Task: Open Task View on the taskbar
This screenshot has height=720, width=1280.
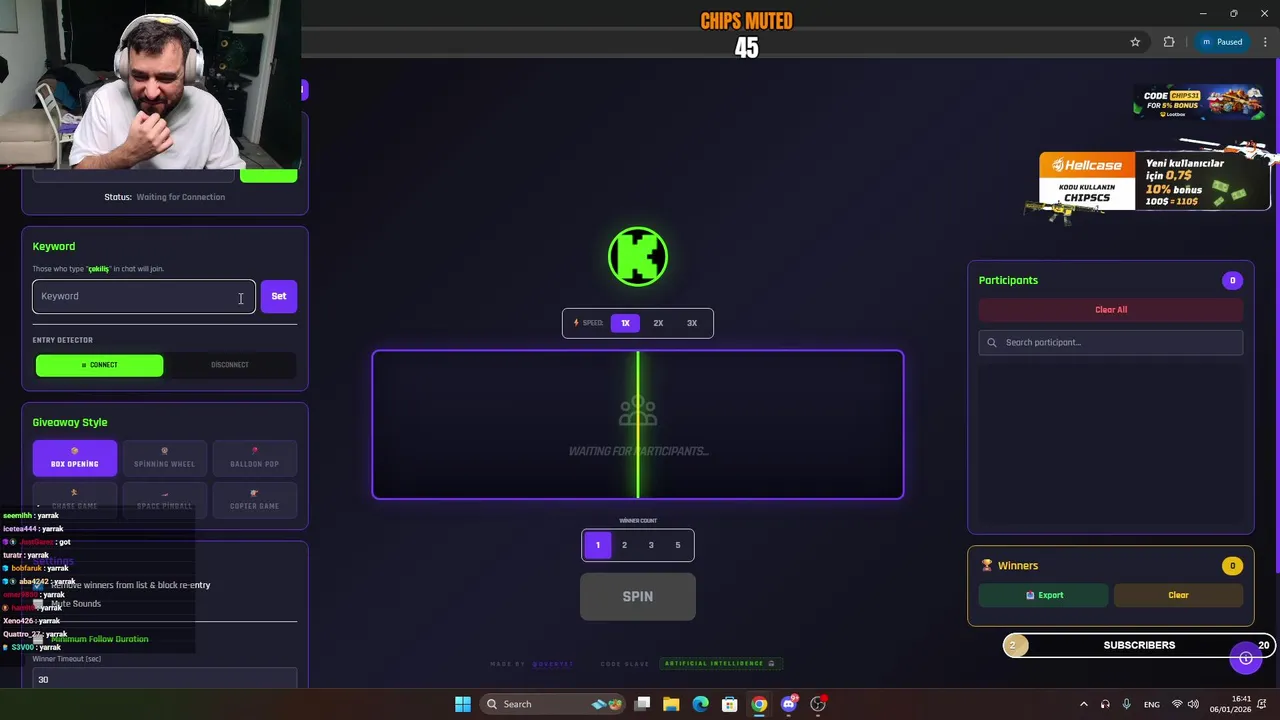Action: [x=642, y=704]
